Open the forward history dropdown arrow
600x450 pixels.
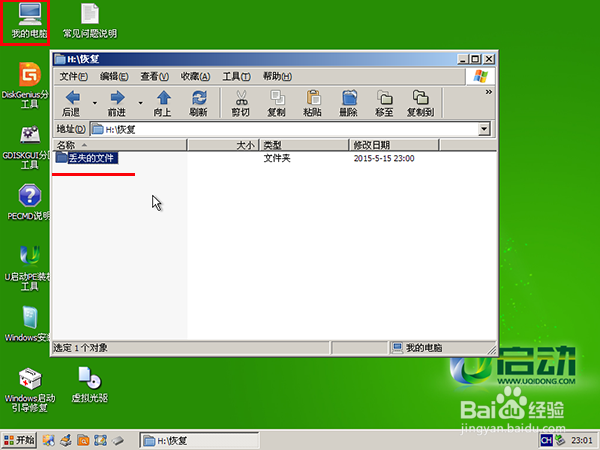[140, 103]
